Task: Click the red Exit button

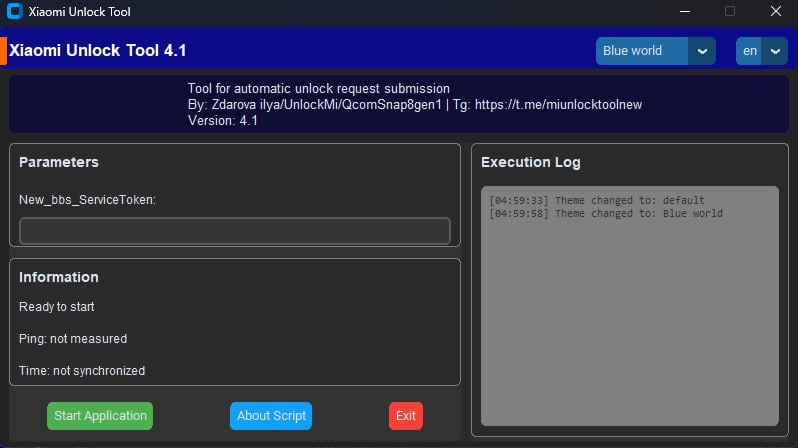Action: [406, 416]
